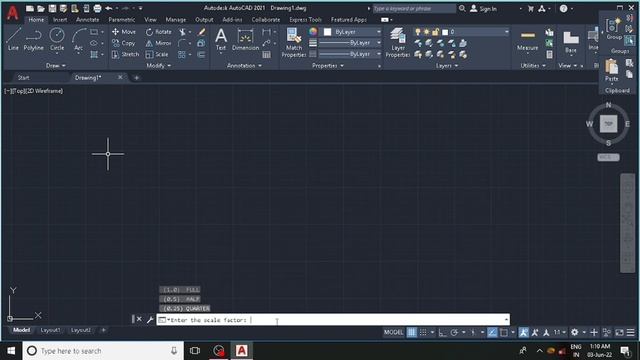Activate the Mirror command
Screen dimensions: 640x360
pyautogui.click(x=159, y=43)
